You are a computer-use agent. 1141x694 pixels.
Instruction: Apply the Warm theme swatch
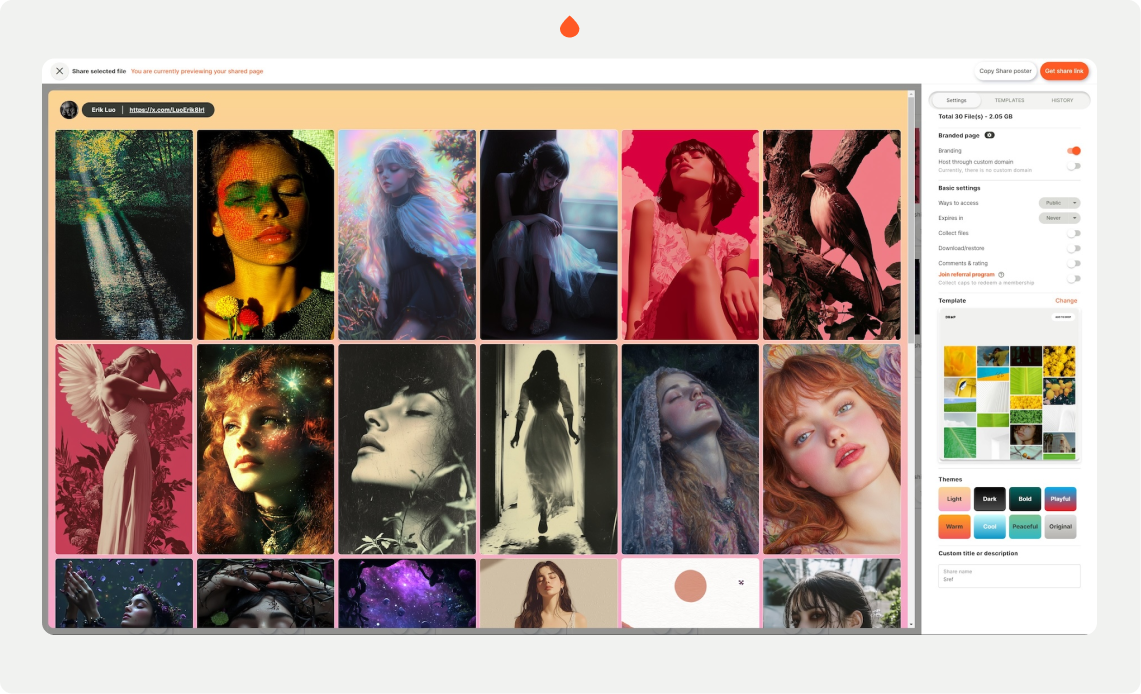[x=954, y=527]
